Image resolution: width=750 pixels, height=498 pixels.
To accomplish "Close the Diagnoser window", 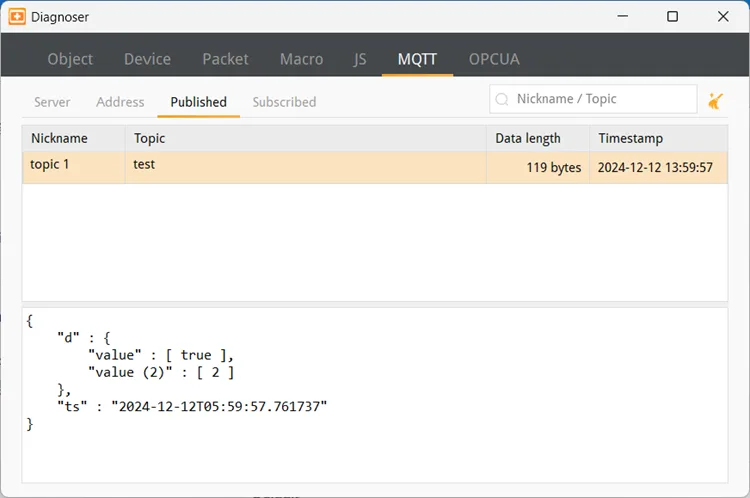I will [x=723, y=16].
